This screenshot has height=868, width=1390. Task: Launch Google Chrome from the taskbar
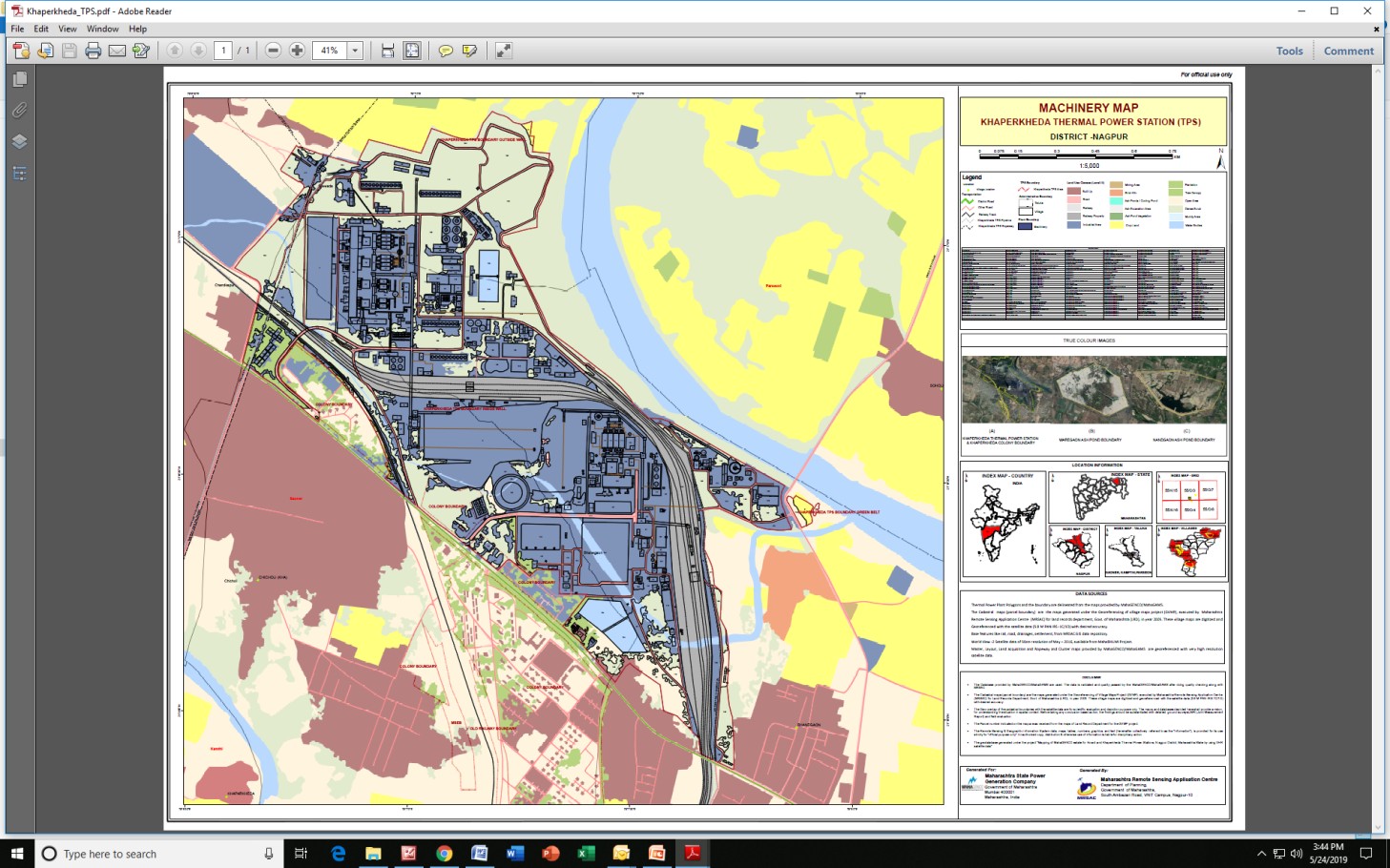tap(445, 854)
